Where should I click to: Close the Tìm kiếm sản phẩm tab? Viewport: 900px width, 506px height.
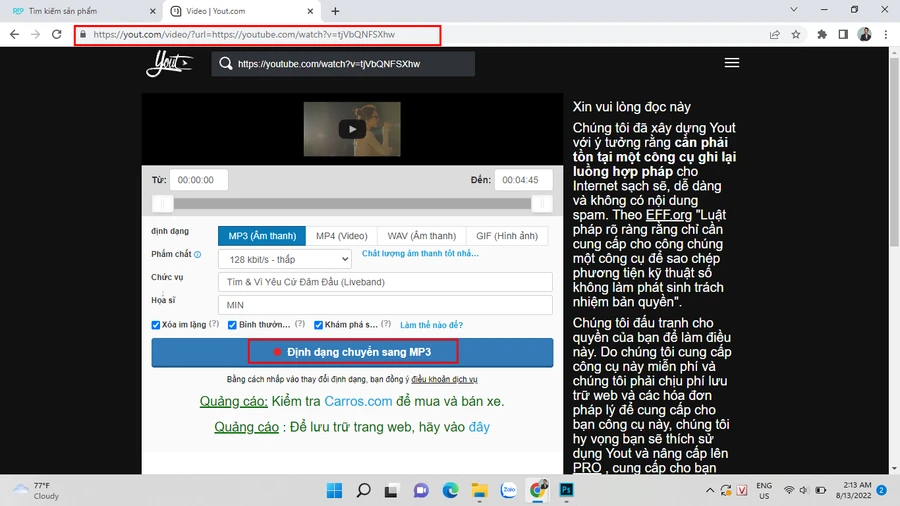[x=152, y=11]
